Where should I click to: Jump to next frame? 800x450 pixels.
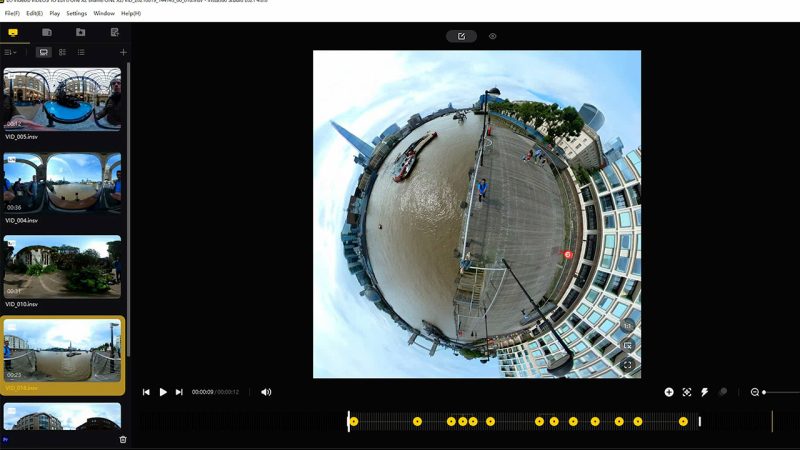(179, 392)
